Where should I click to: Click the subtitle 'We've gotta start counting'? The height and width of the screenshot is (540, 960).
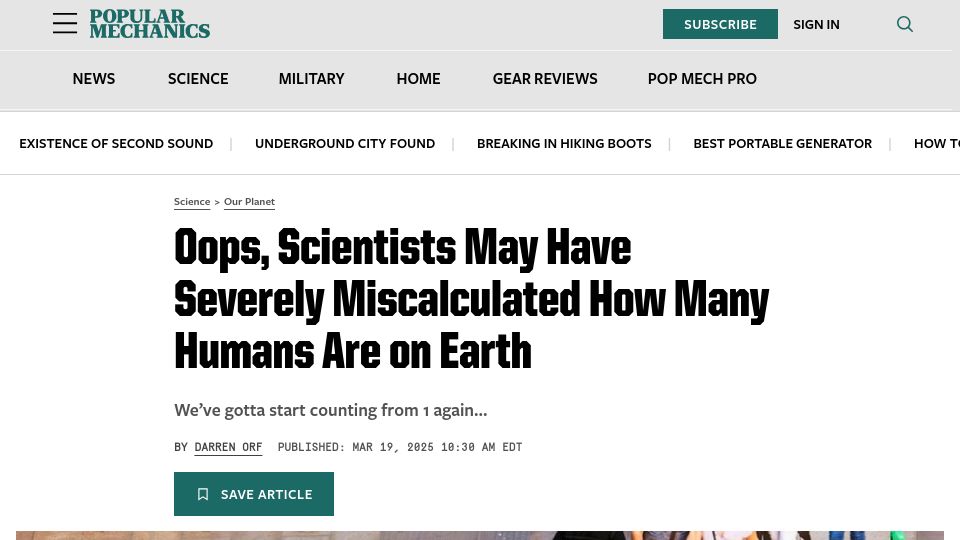331,410
